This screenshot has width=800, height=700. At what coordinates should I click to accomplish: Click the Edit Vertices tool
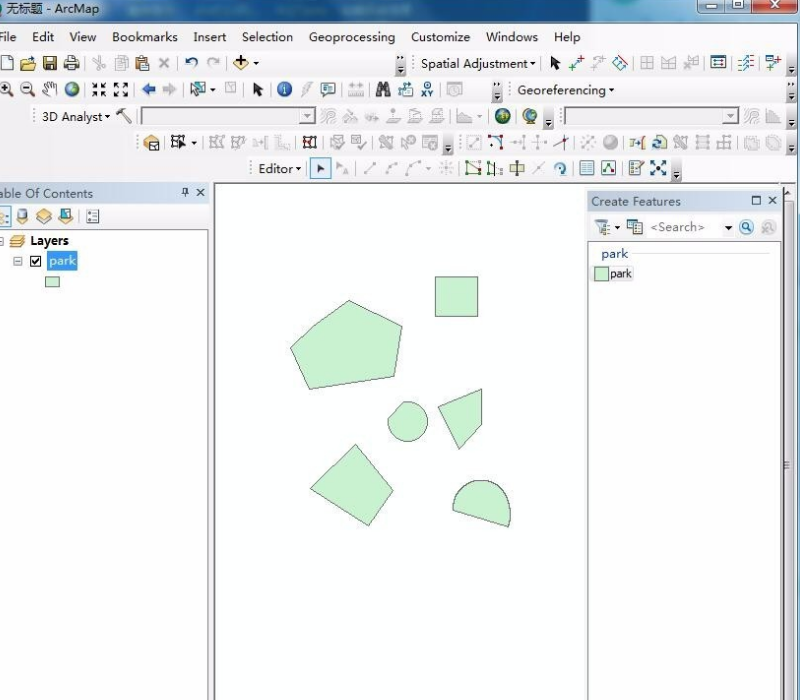click(x=473, y=168)
